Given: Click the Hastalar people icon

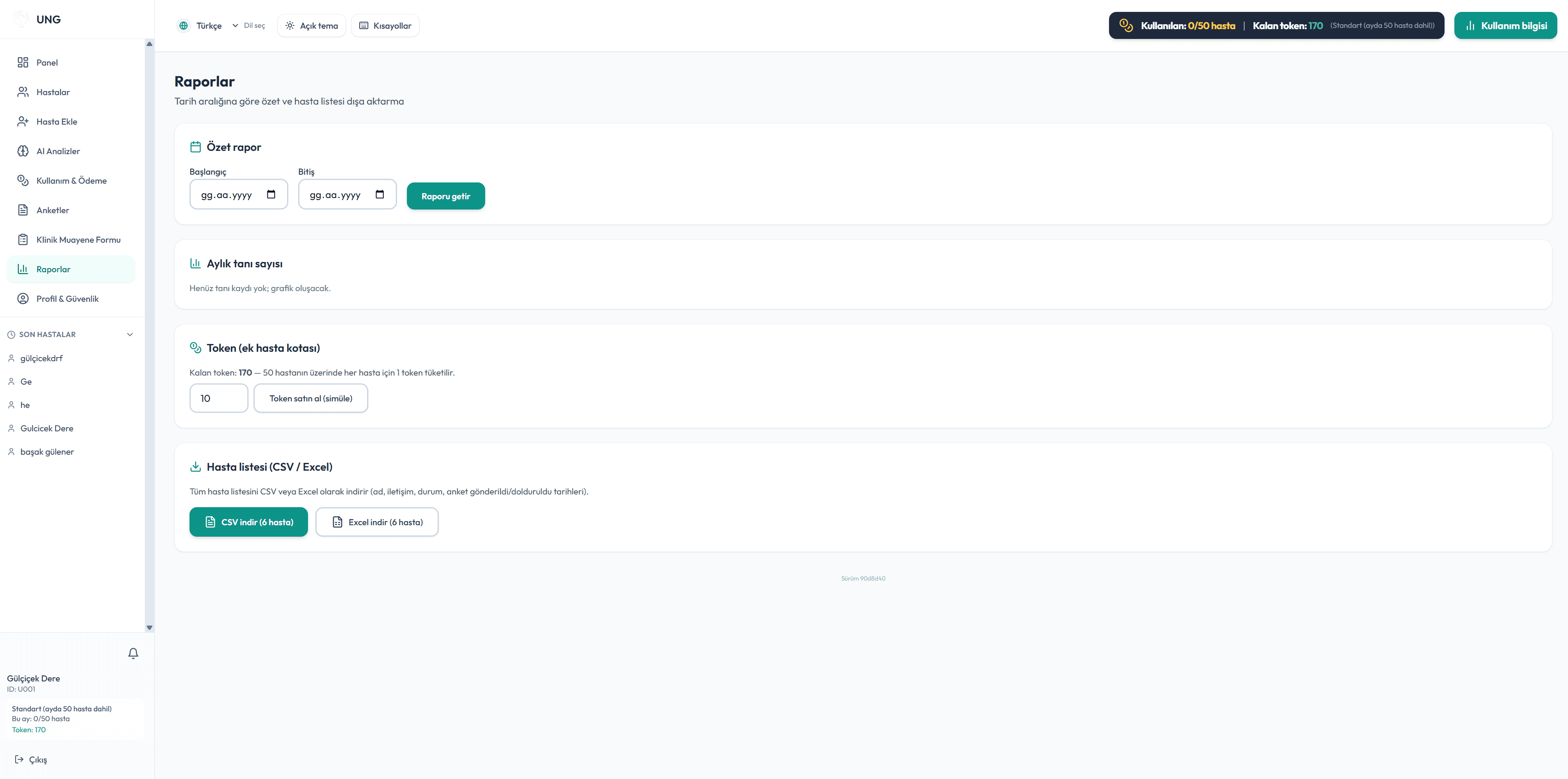Looking at the screenshot, I should (23, 92).
